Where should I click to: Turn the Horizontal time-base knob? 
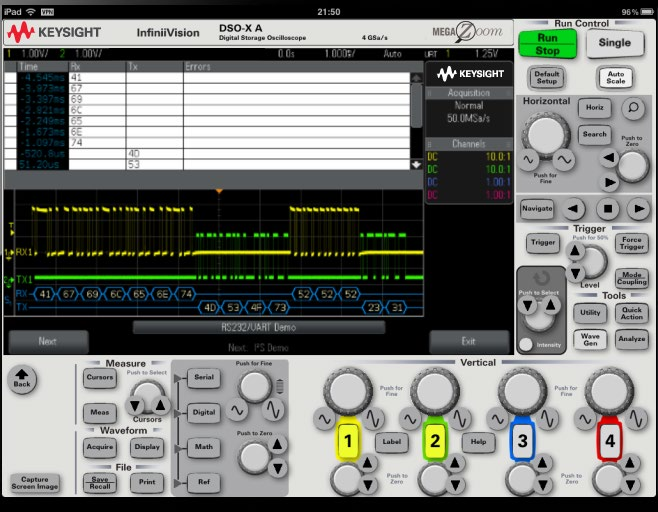tap(545, 132)
